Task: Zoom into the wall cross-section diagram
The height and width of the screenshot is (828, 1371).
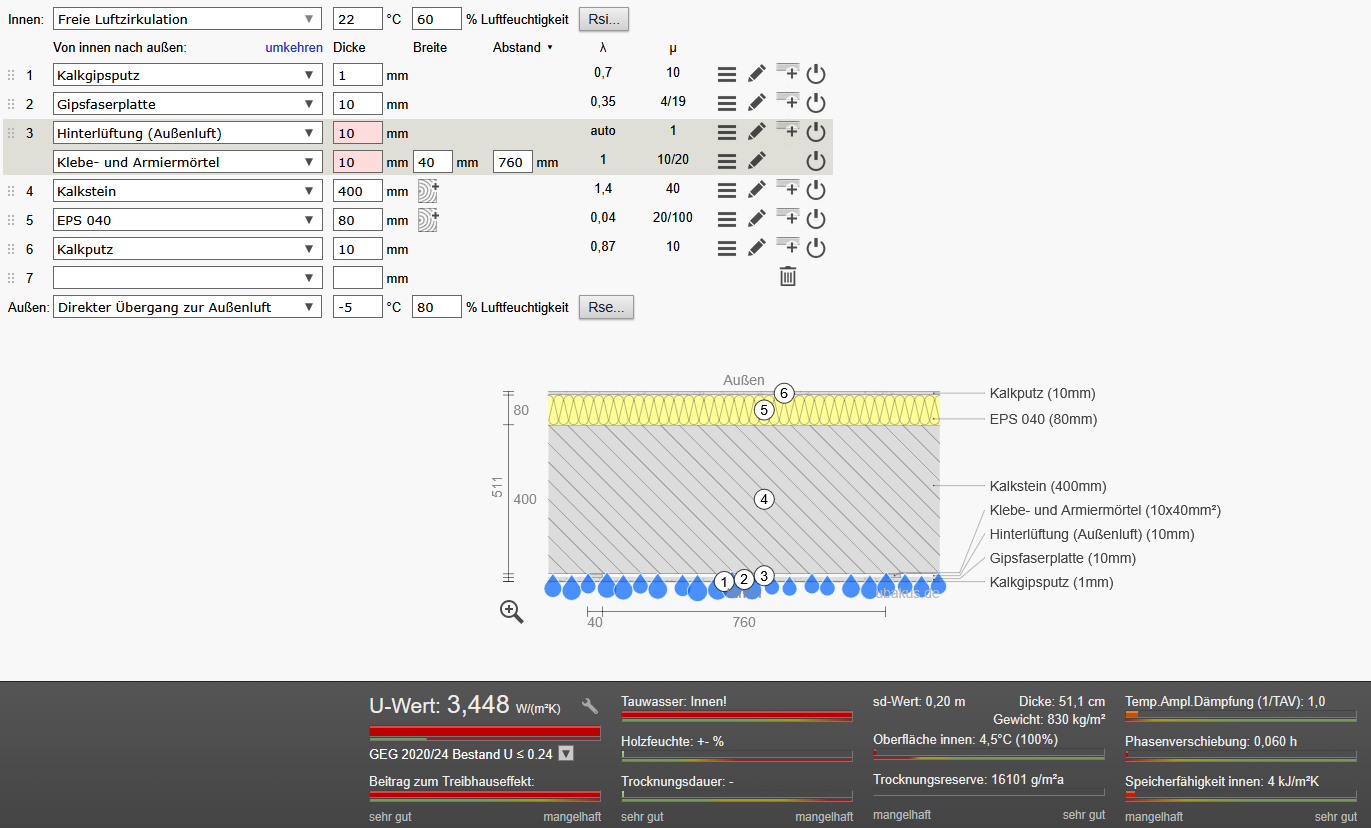Action: (511, 612)
